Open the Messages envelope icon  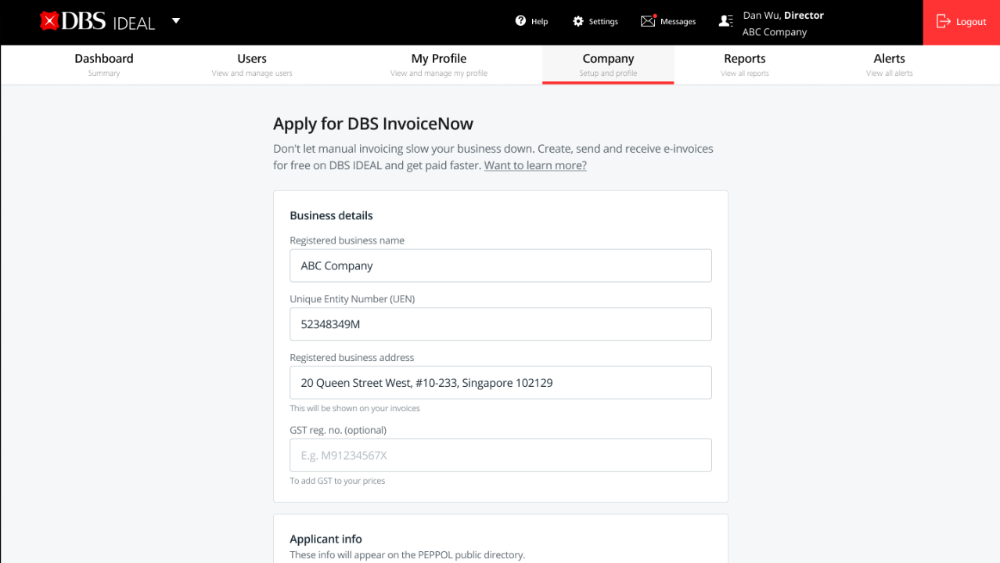(x=648, y=21)
